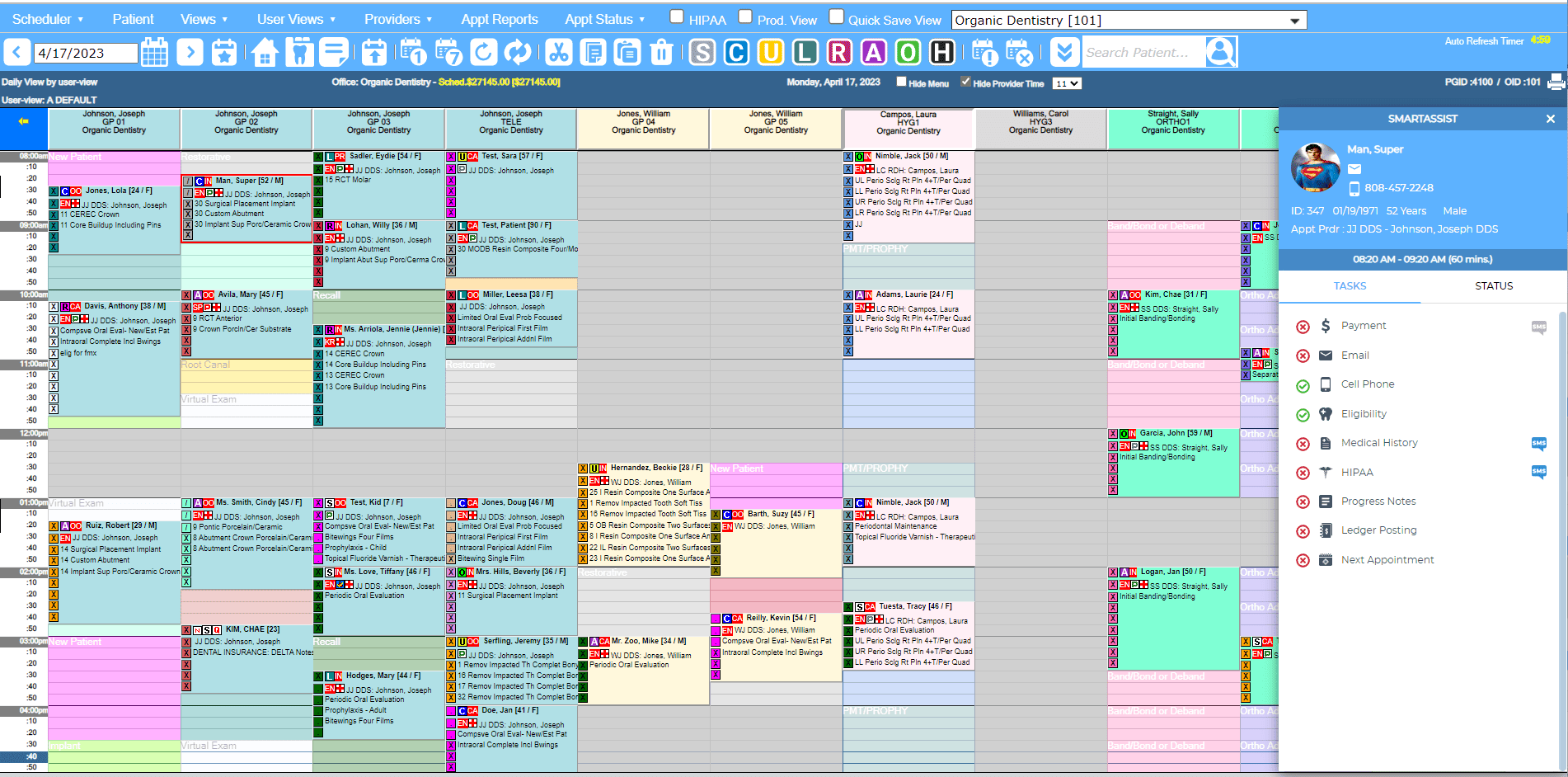Open the calendar date picker icon
This screenshot has height=777, width=1568.
(x=154, y=53)
